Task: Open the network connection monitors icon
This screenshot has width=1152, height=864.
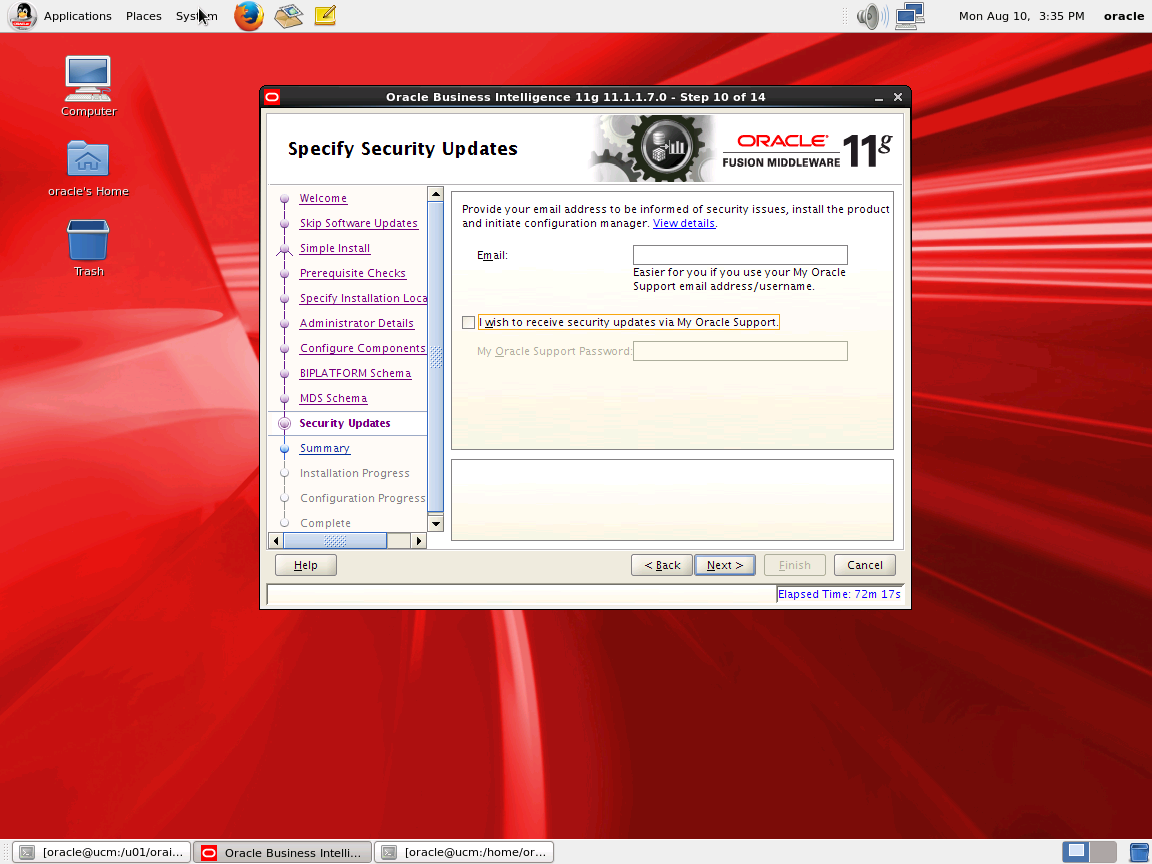Action: point(910,15)
